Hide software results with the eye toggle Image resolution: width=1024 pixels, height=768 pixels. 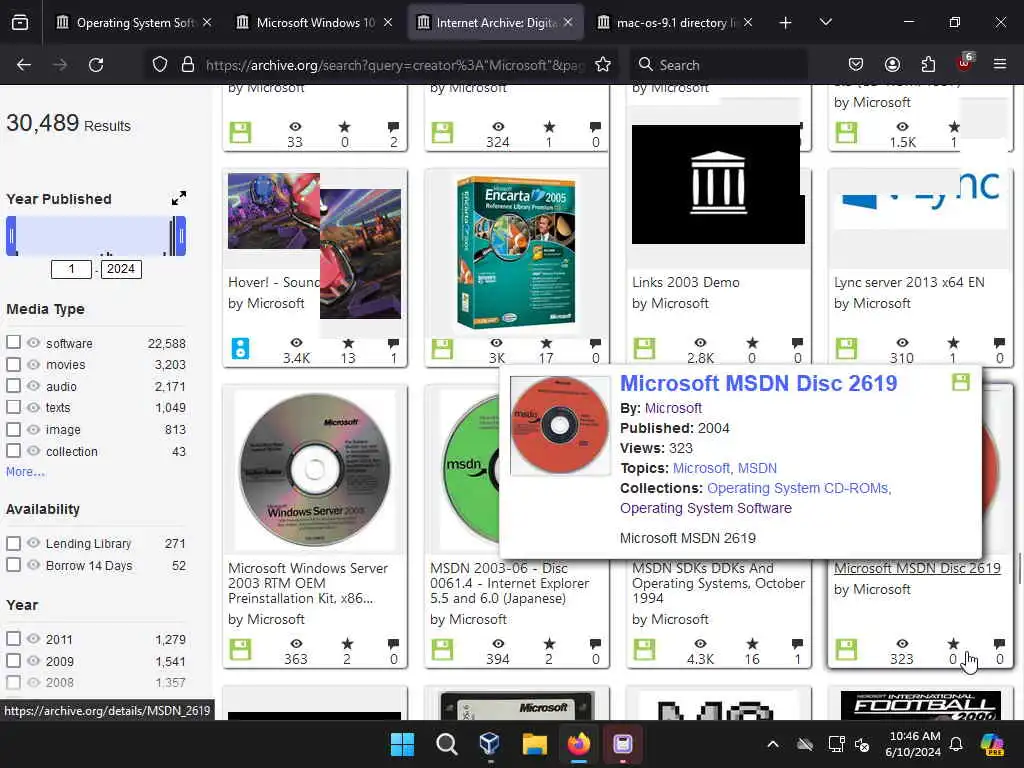click(x=33, y=342)
